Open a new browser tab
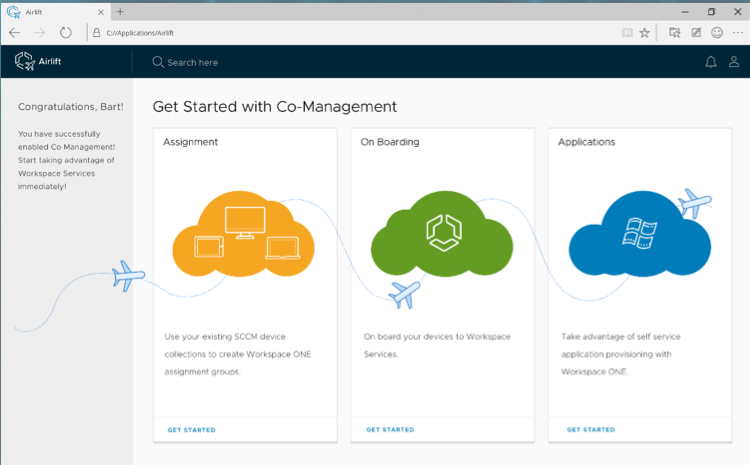 [120, 11]
